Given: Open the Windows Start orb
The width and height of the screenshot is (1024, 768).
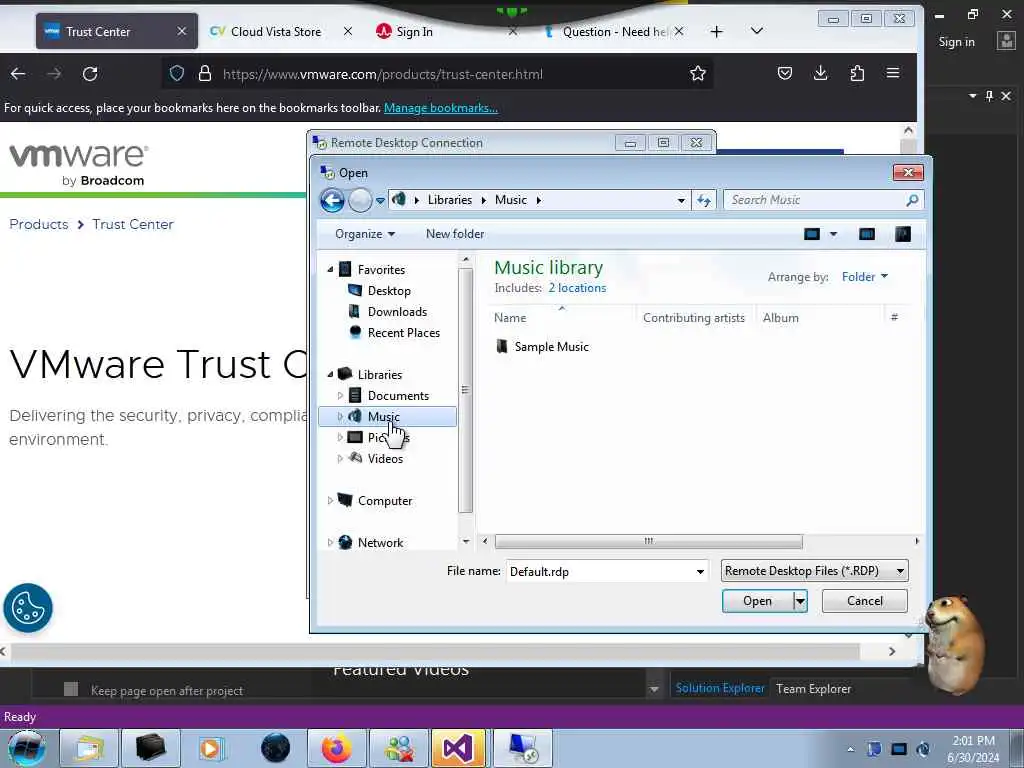Looking at the screenshot, I should (27, 748).
